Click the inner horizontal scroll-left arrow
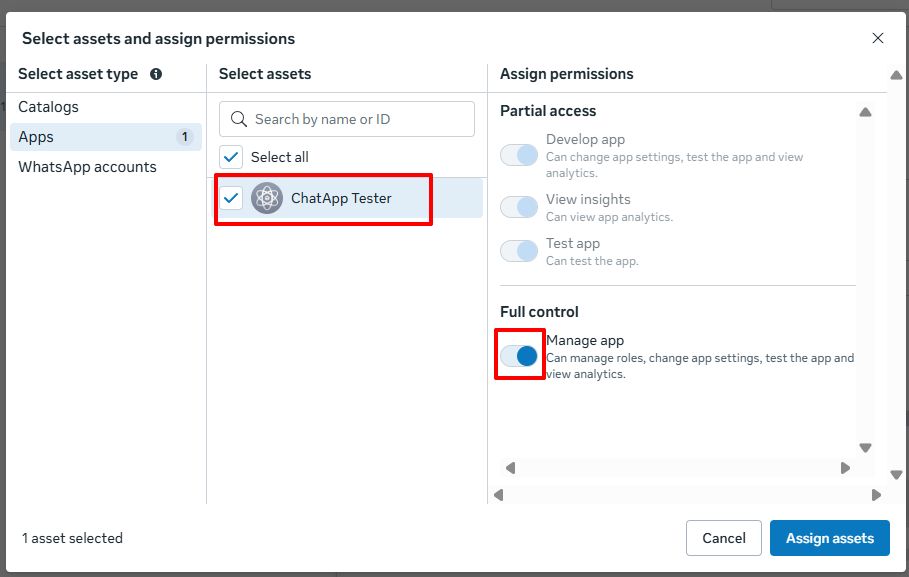Image resolution: width=909 pixels, height=577 pixels. [x=510, y=468]
